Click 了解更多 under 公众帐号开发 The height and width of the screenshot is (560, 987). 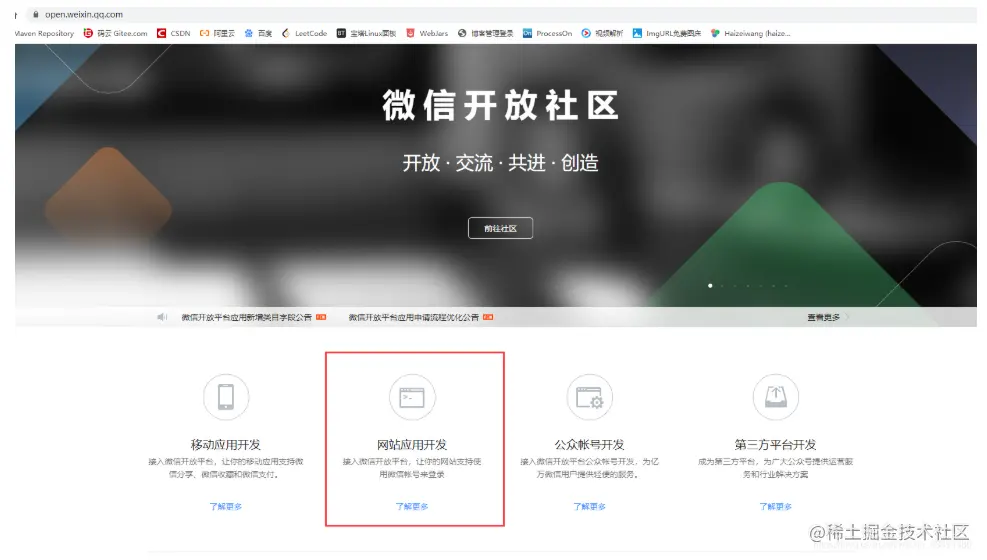pos(589,507)
